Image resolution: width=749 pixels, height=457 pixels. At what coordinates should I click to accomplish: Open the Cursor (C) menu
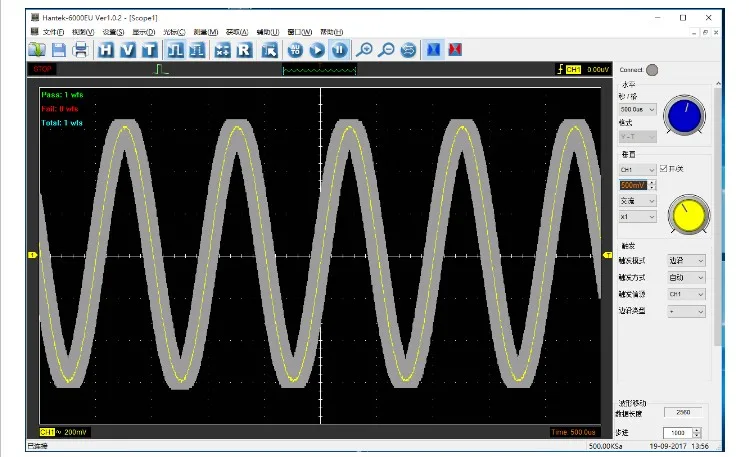(x=174, y=32)
